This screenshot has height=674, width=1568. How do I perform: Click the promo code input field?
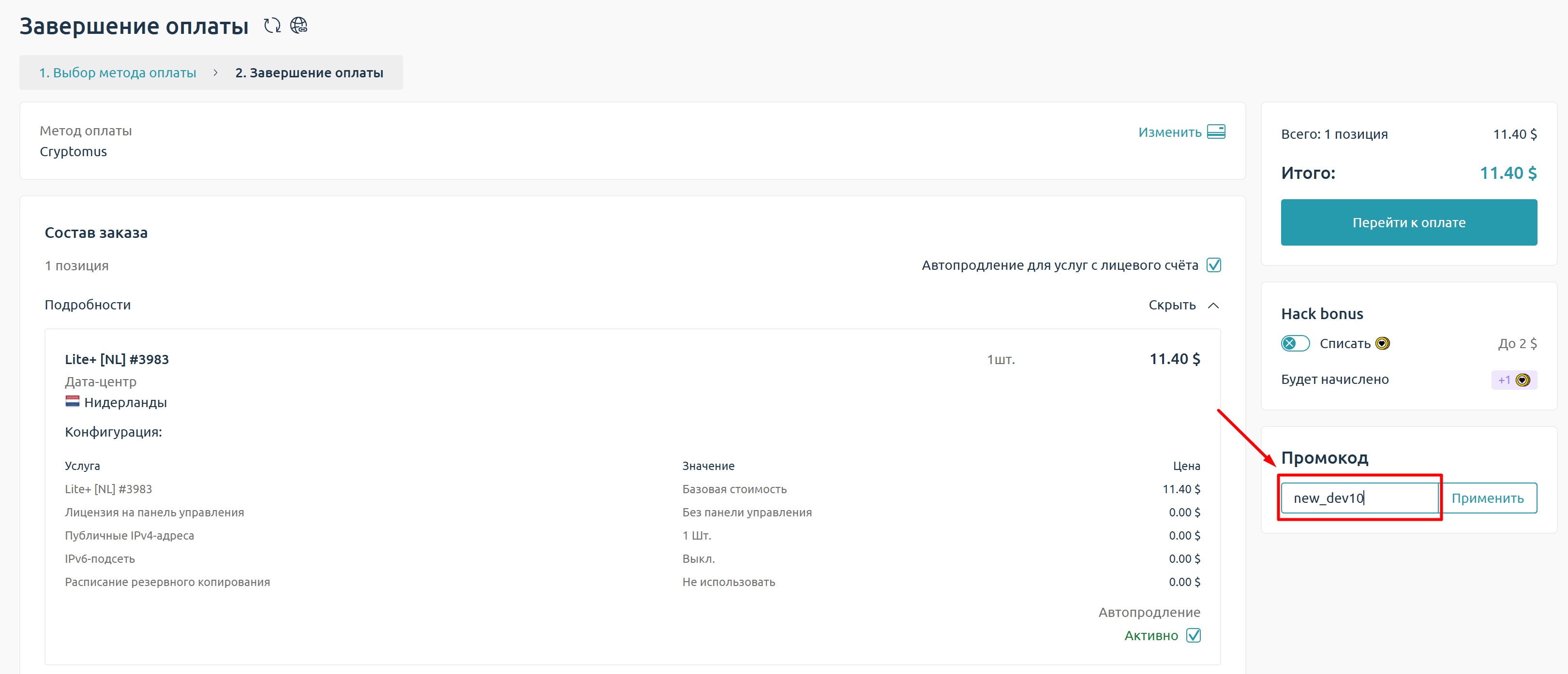coord(1360,498)
